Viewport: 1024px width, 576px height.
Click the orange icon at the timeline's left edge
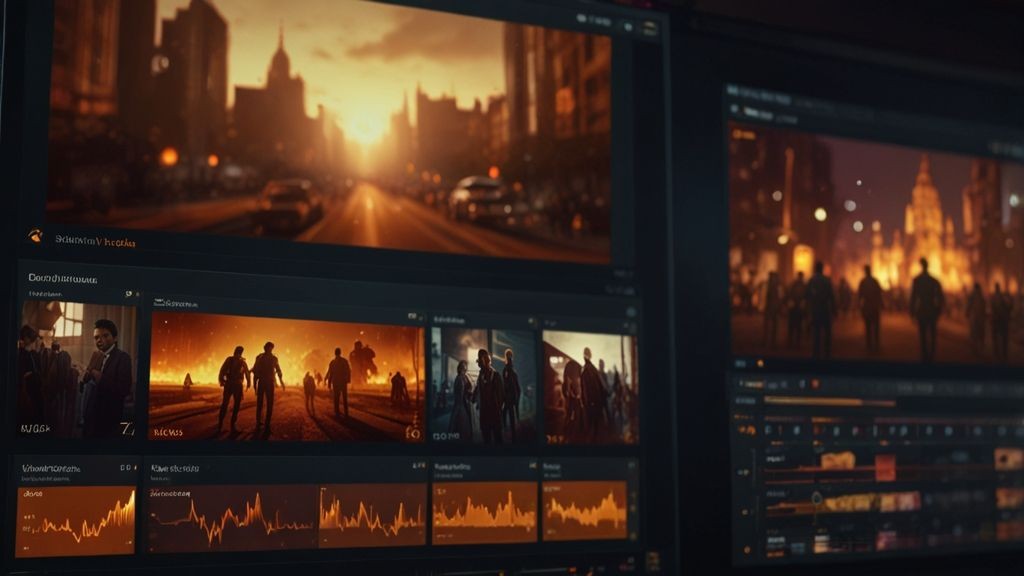[746, 430]
